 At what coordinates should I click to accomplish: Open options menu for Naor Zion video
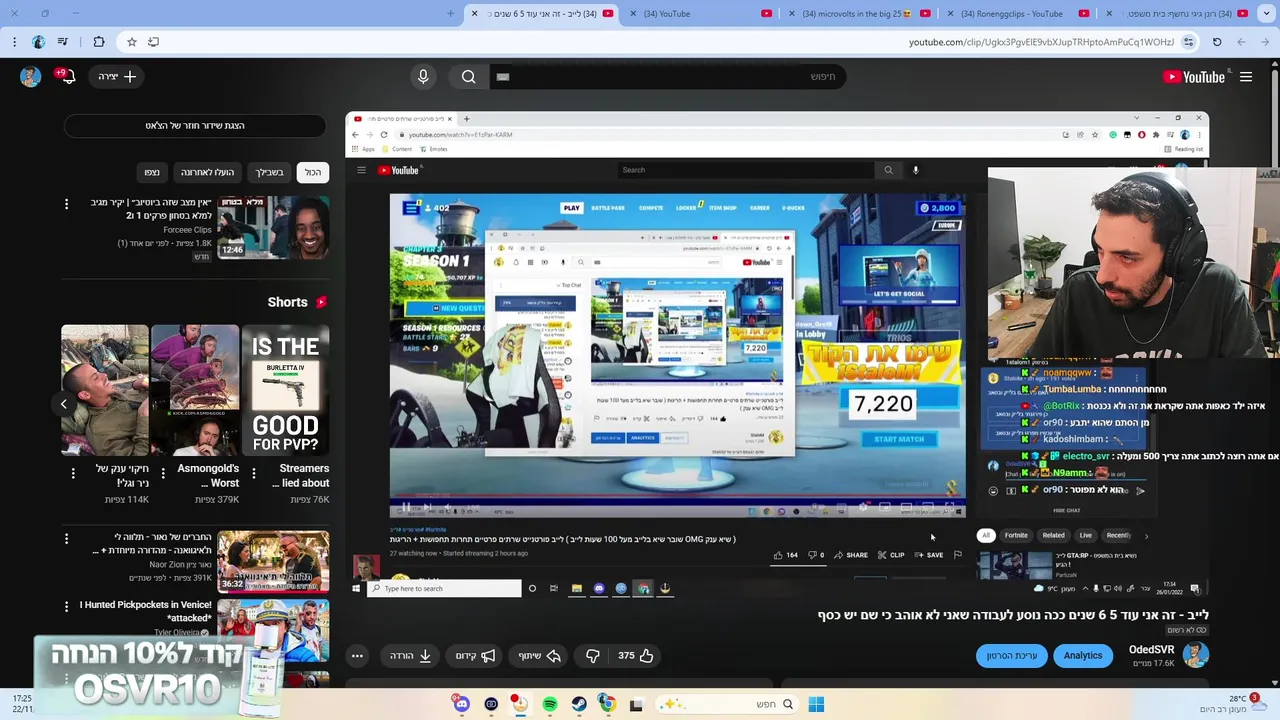(67, 538)
